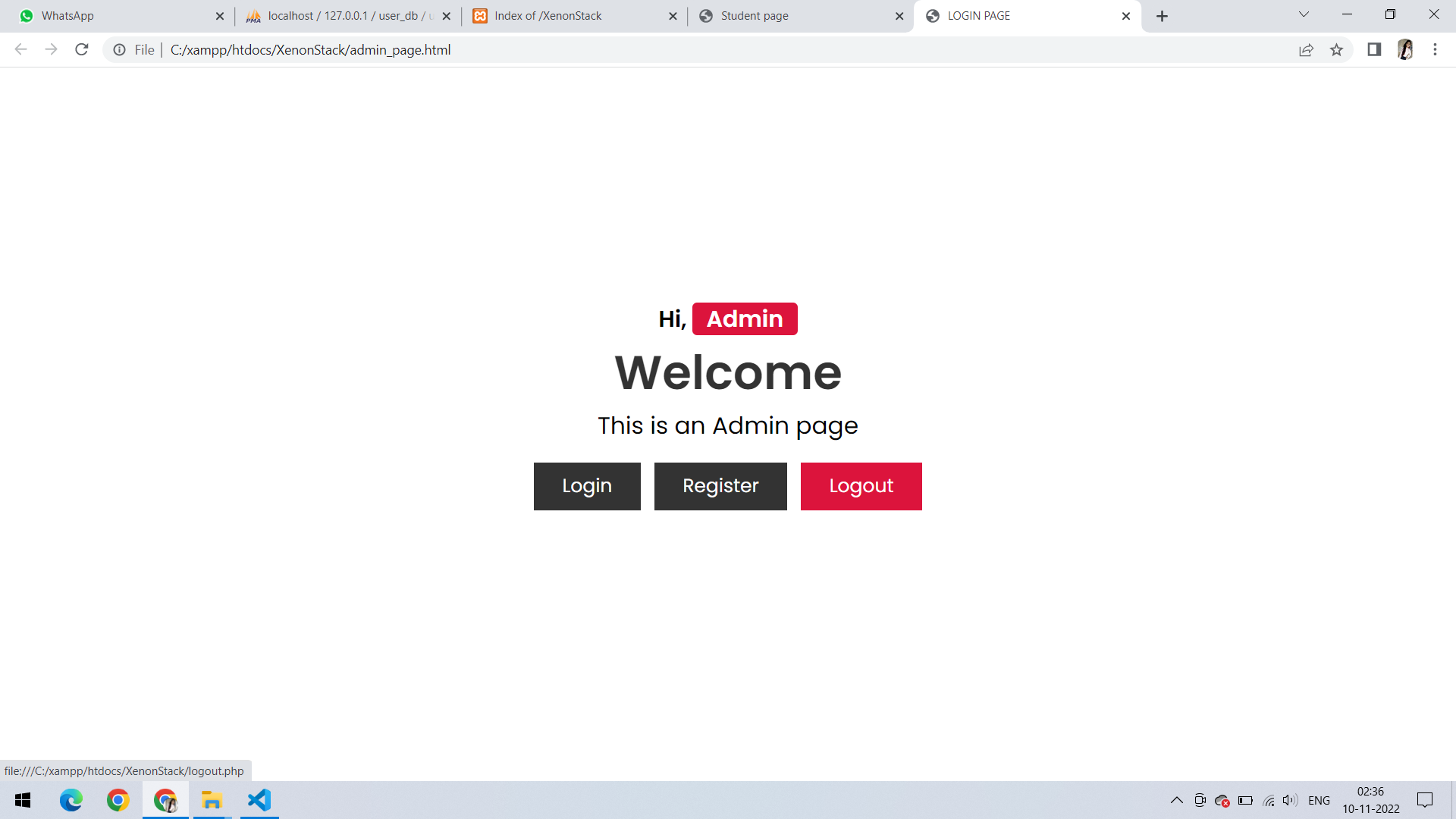Click the red Logout button
Viewport: 1456px width, 819px height.
[861, 486]
